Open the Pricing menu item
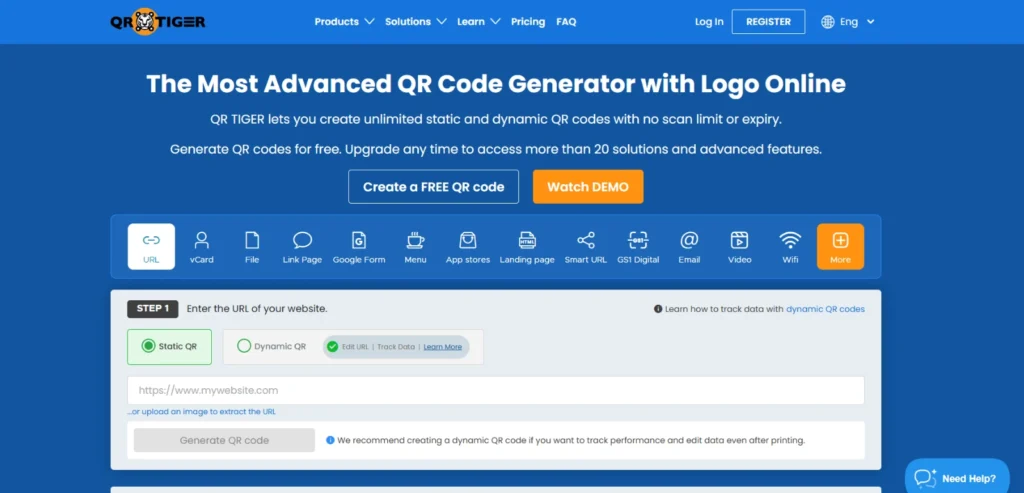Viewport: 1024px width, 493px height. click(x=528, y=22)
